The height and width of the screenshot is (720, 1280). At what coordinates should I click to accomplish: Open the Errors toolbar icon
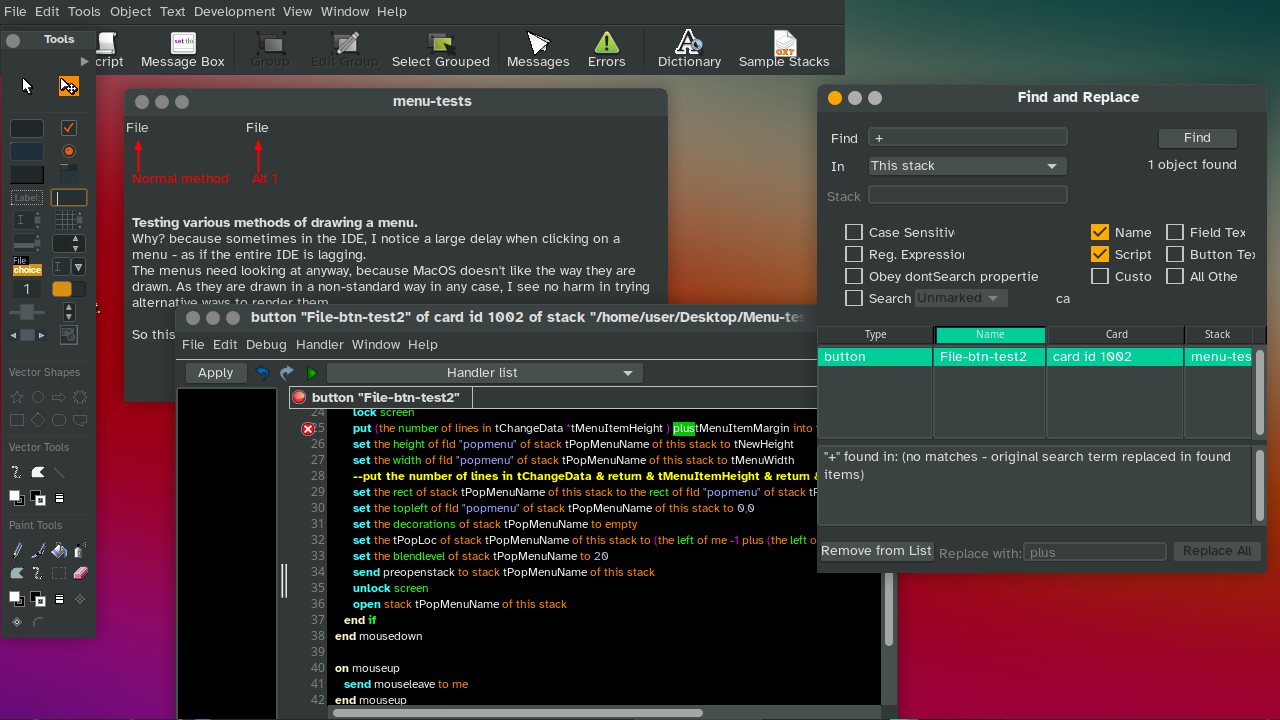(607, 50)
